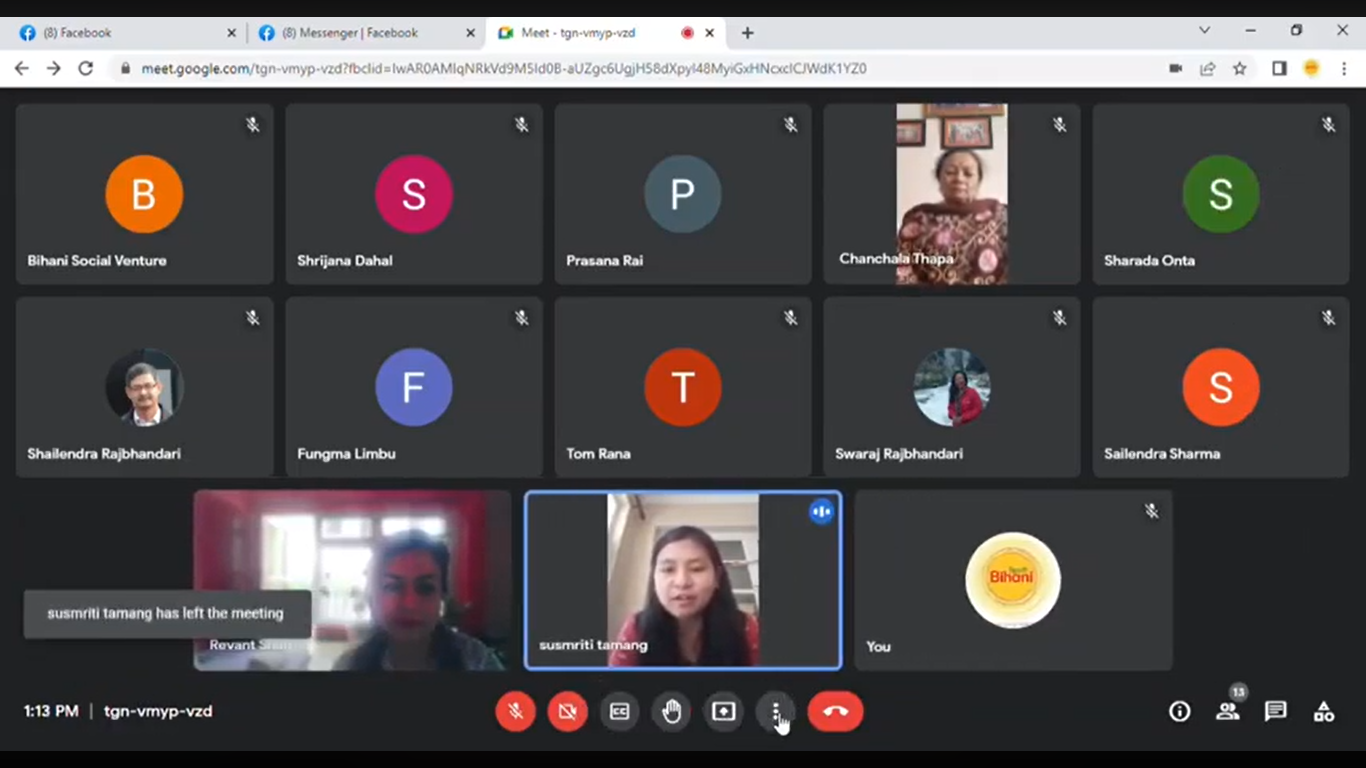
Task: Show participants list with 13 badge
Action: [1227, 711]
